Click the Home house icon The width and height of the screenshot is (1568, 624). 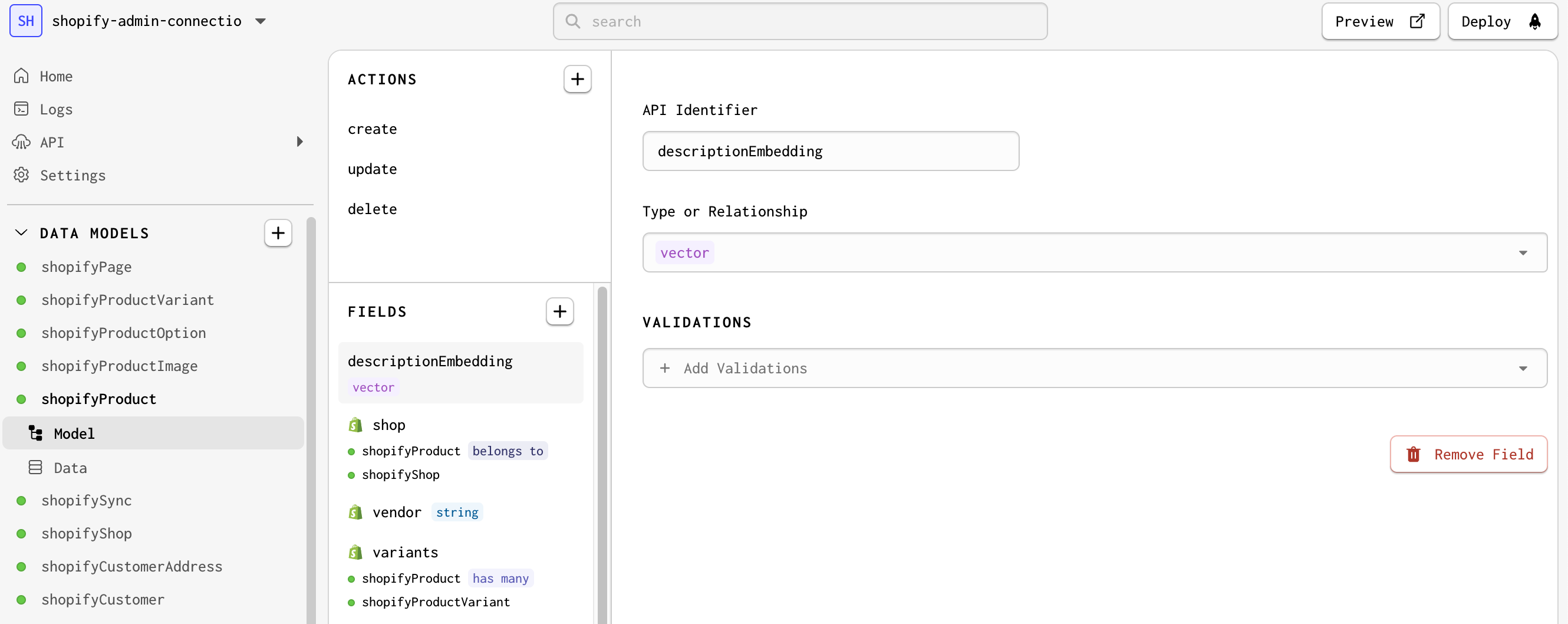[x=21, y=75]
